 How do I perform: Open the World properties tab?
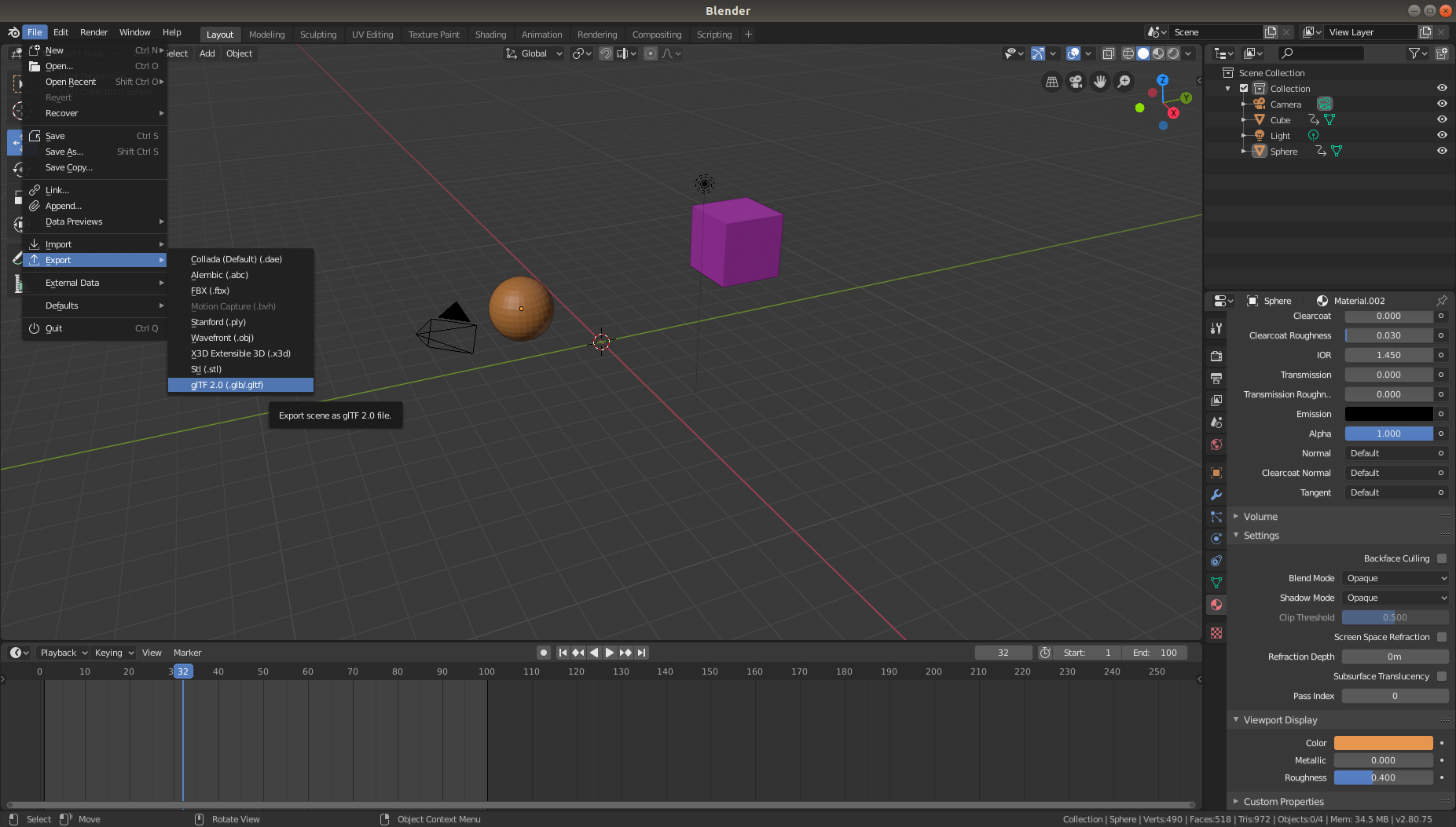point(1216,444)
